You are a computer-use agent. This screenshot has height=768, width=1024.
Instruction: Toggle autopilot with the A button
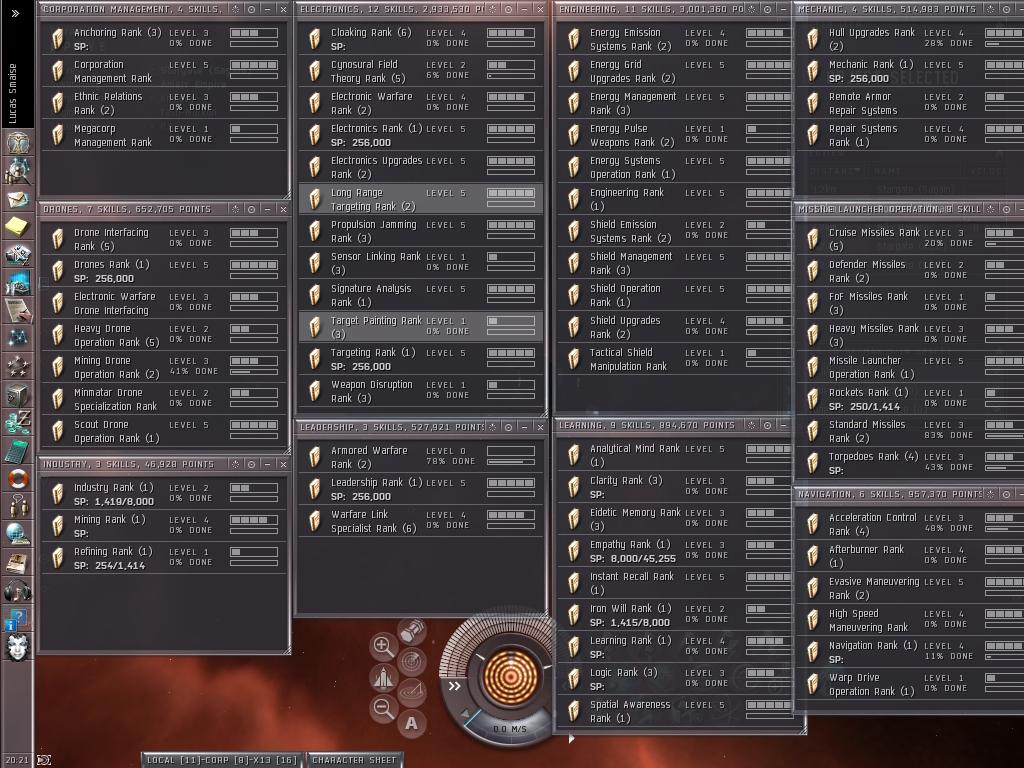tap(411, 723)
